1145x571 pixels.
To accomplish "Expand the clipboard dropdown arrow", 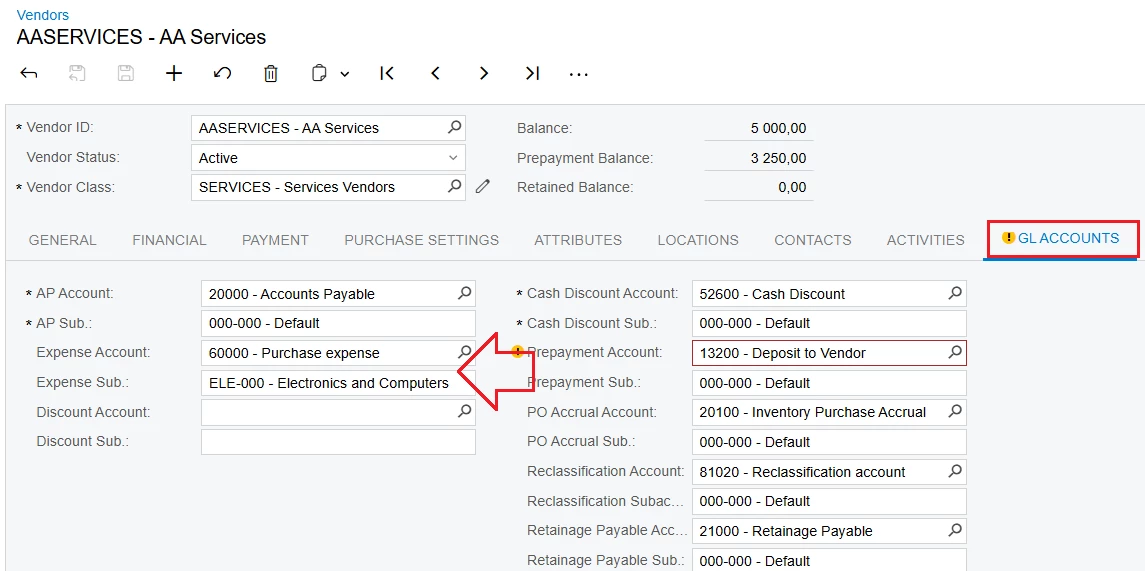I will (345, 74).
